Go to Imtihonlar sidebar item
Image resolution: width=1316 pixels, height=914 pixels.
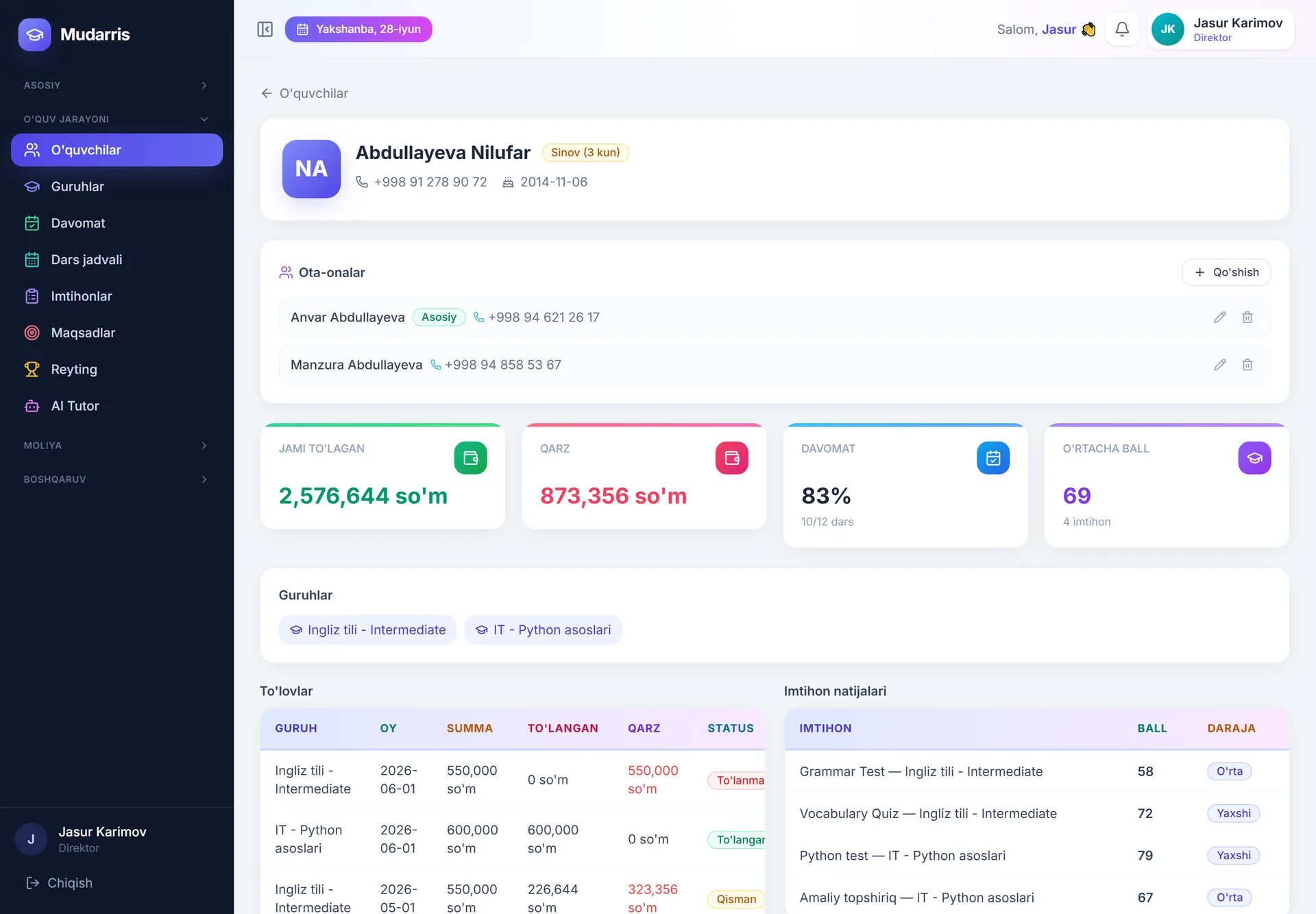coord(117,296)
